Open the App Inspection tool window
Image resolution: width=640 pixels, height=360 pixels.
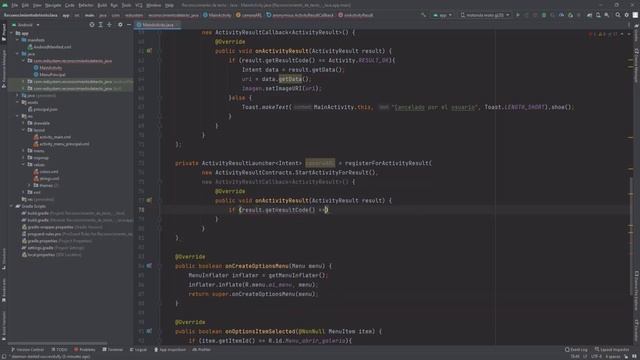pyautogui.click(x=170, y=350)
